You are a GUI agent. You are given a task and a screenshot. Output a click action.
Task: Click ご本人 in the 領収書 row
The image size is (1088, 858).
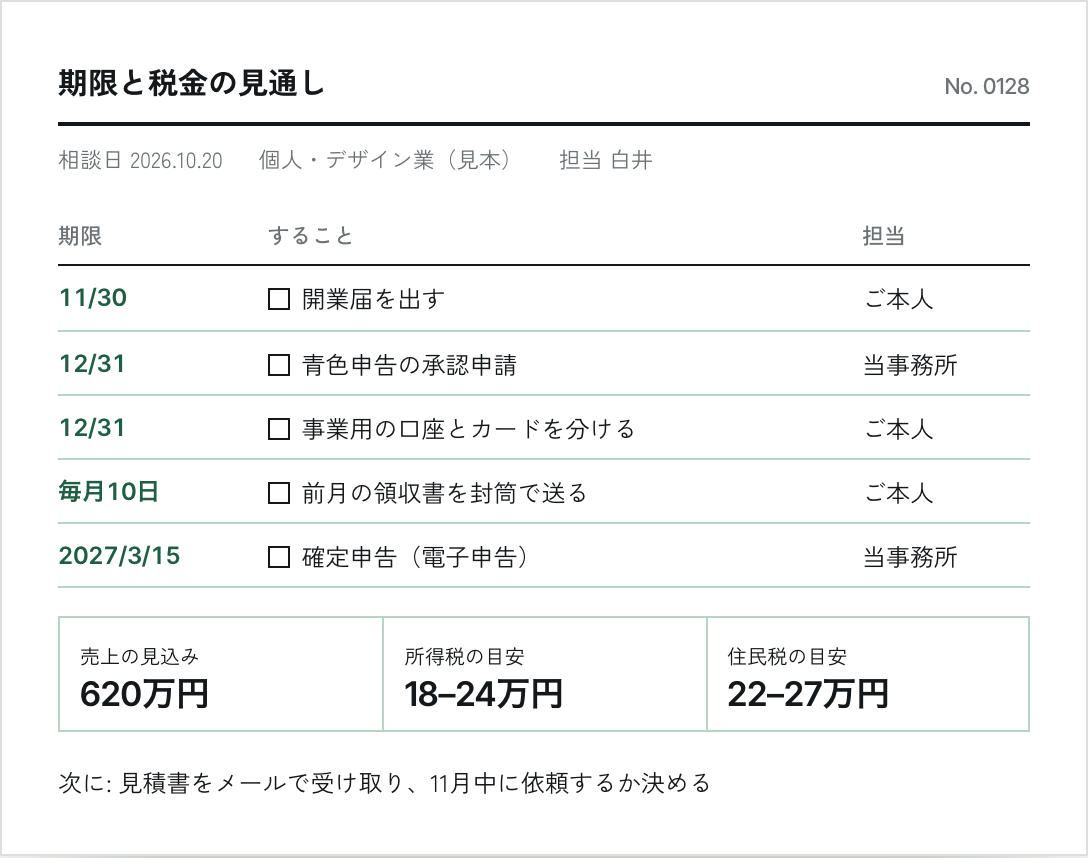(x=898, y=493)
